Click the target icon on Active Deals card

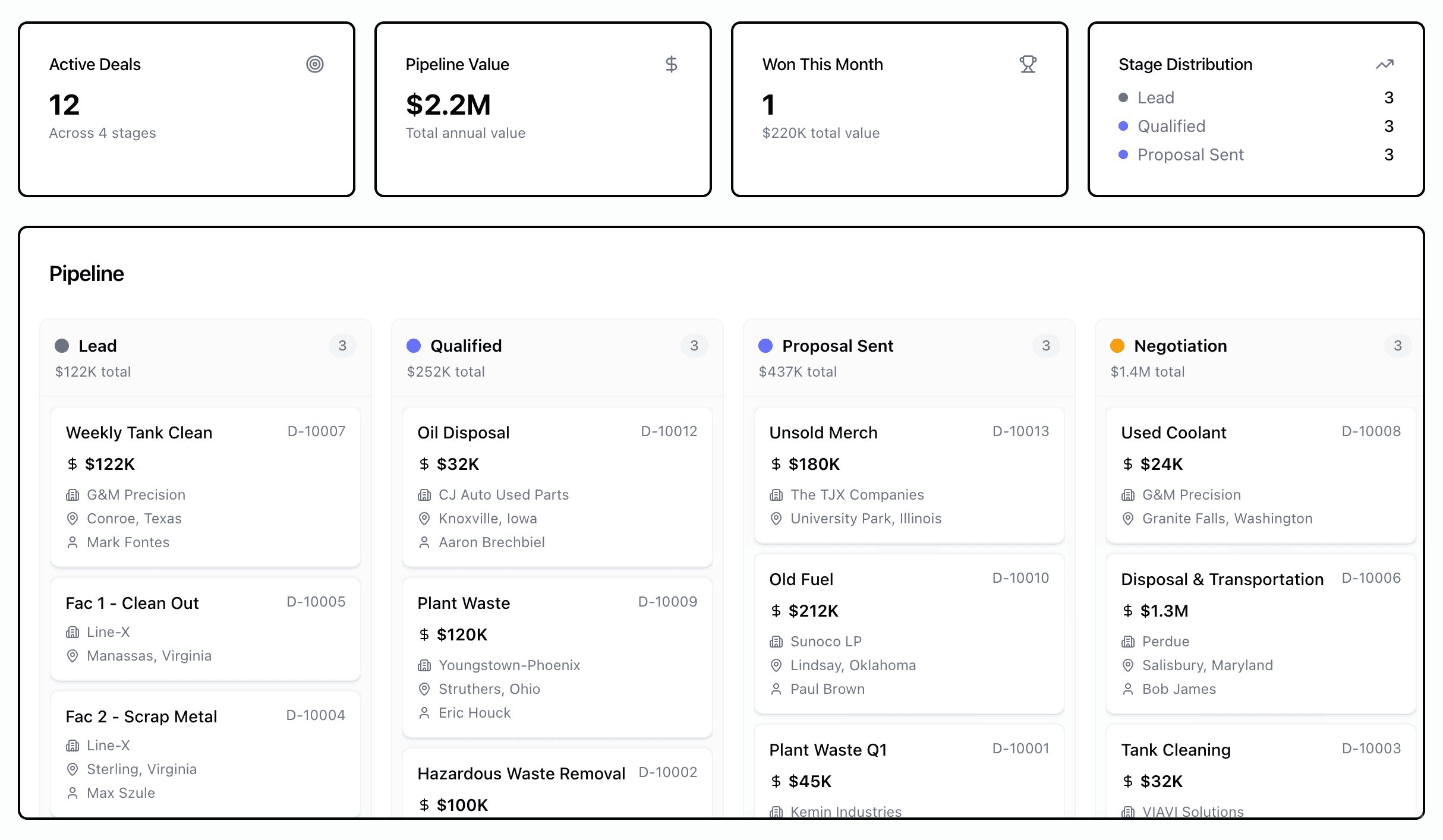click(x=315, y=64)
